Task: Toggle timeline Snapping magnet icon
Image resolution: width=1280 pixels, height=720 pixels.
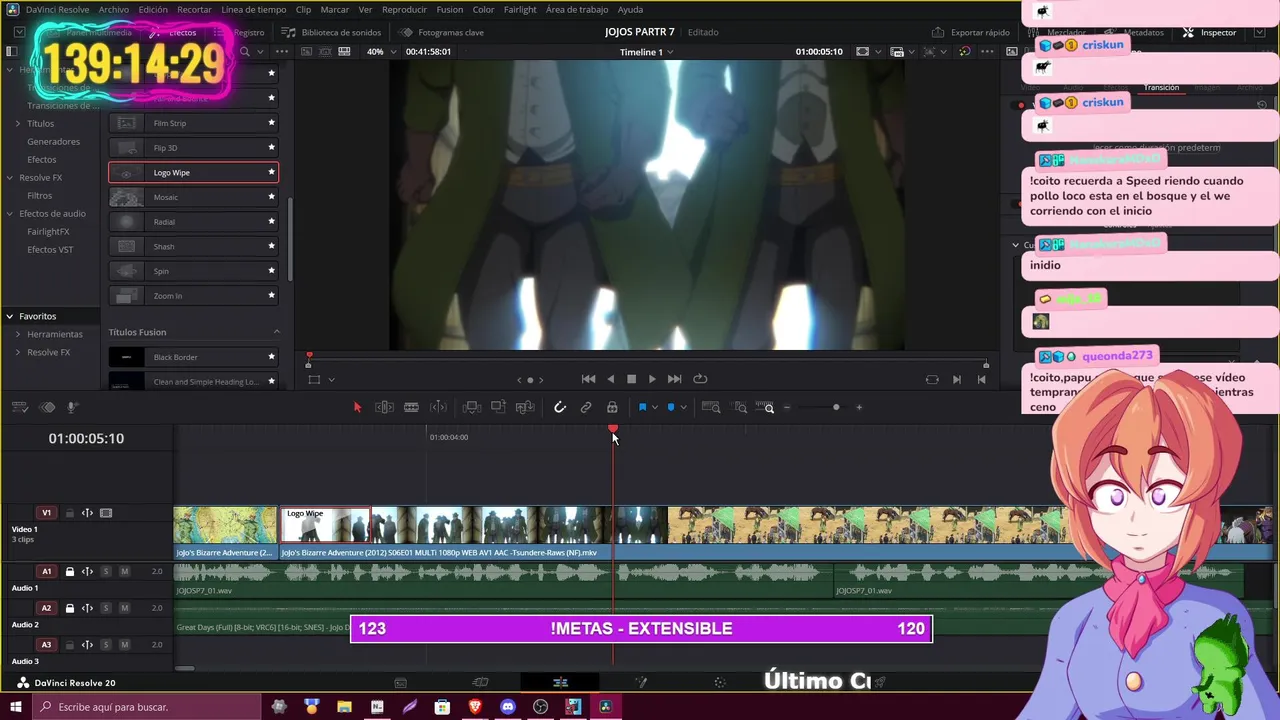Action: pos(560,407)
